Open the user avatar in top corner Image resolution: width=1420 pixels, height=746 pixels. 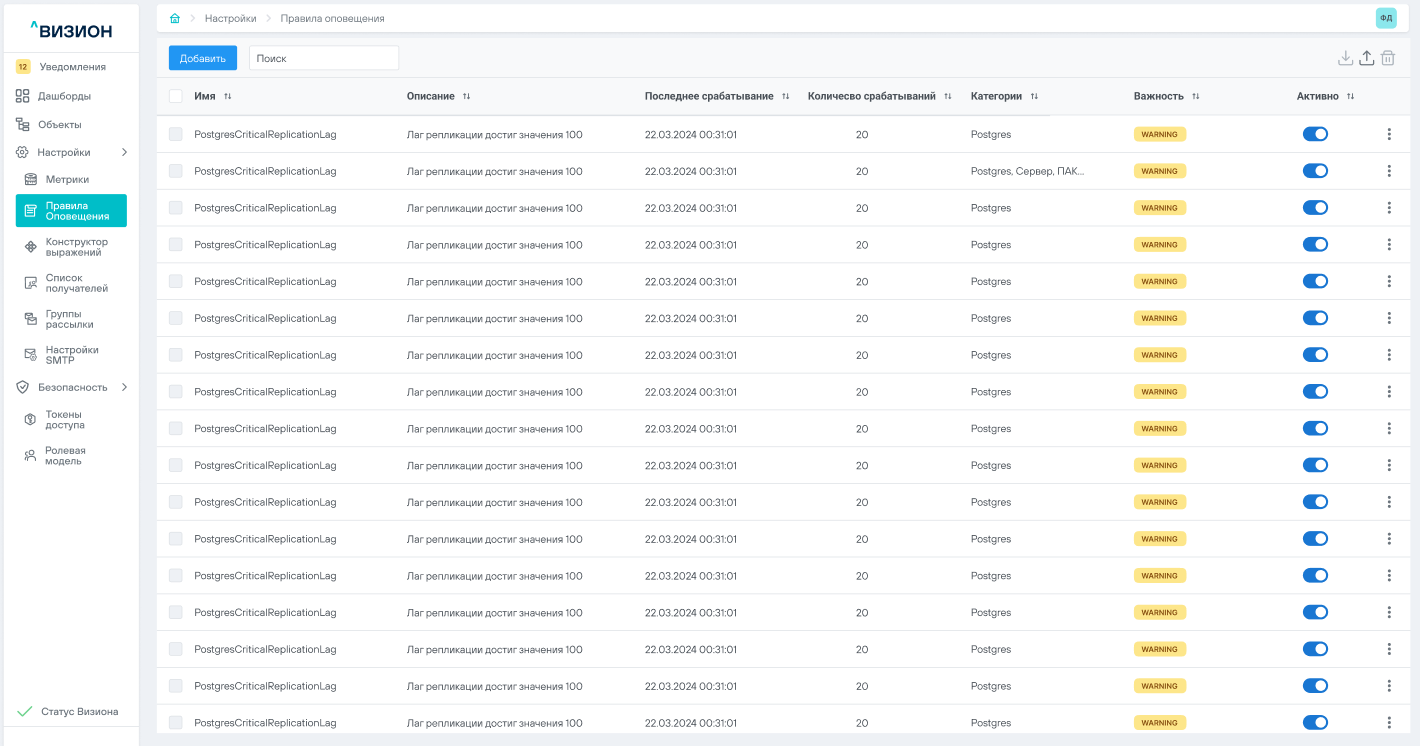tap(1386, 18)
